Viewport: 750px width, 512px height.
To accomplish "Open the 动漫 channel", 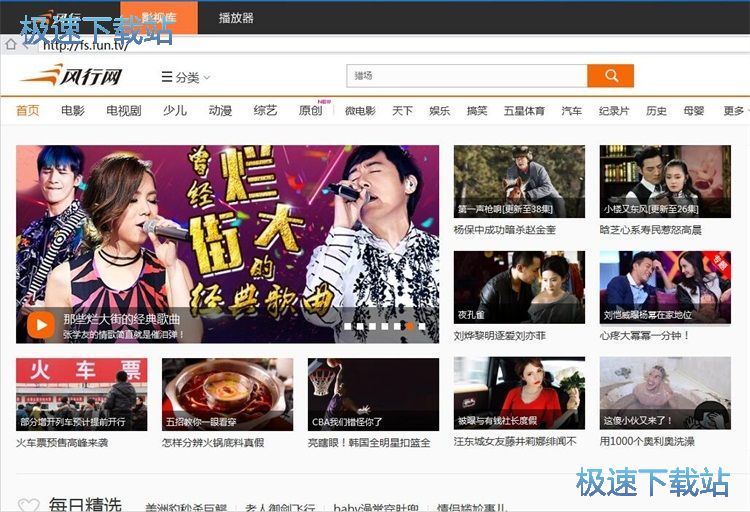I will coord(220,111).
